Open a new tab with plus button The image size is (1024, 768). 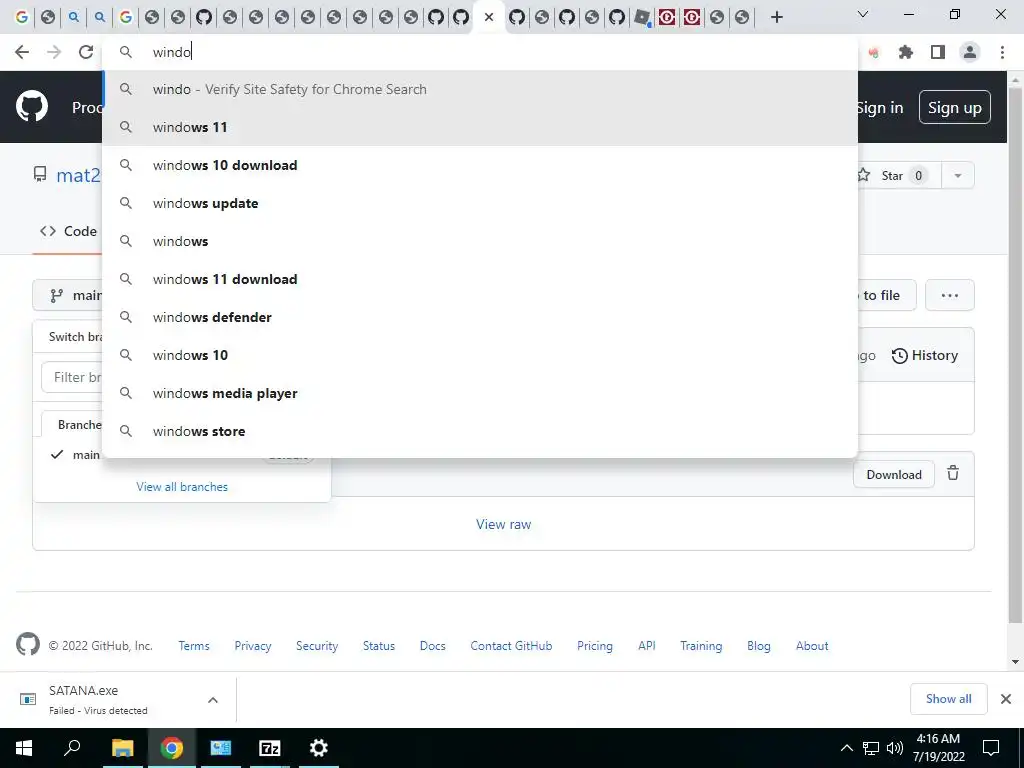point(776,17)
